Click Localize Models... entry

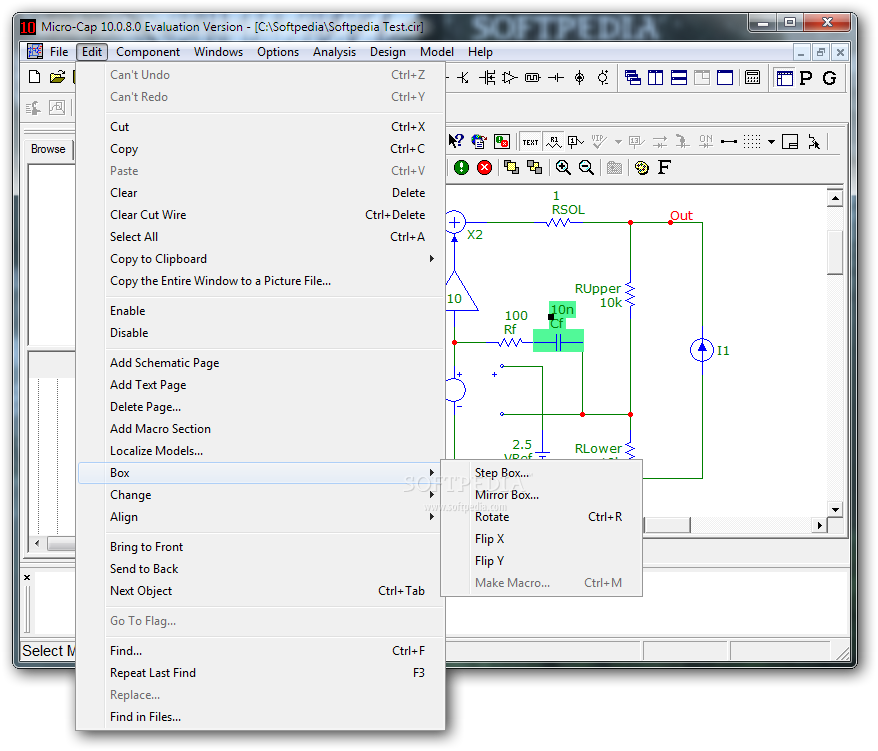(260, 451)
